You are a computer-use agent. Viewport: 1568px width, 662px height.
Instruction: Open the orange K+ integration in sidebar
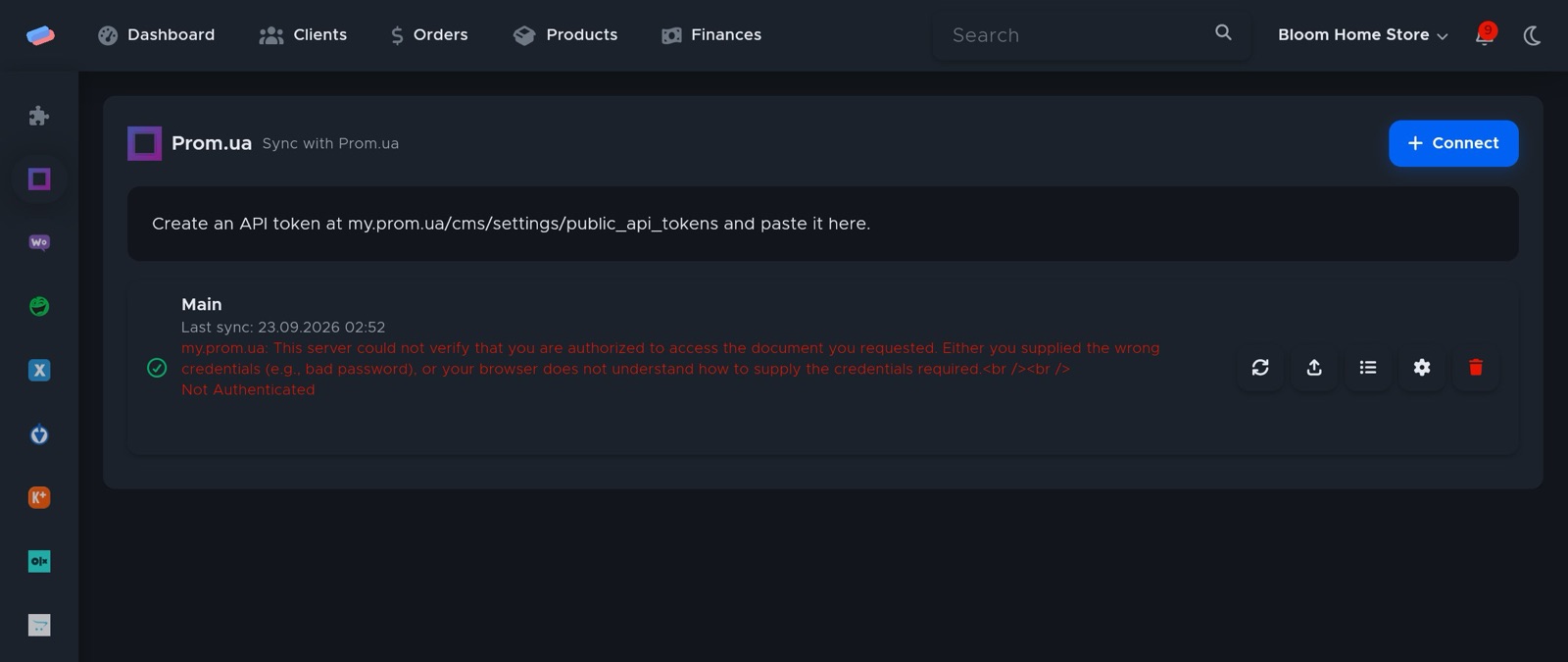point(39,497)
